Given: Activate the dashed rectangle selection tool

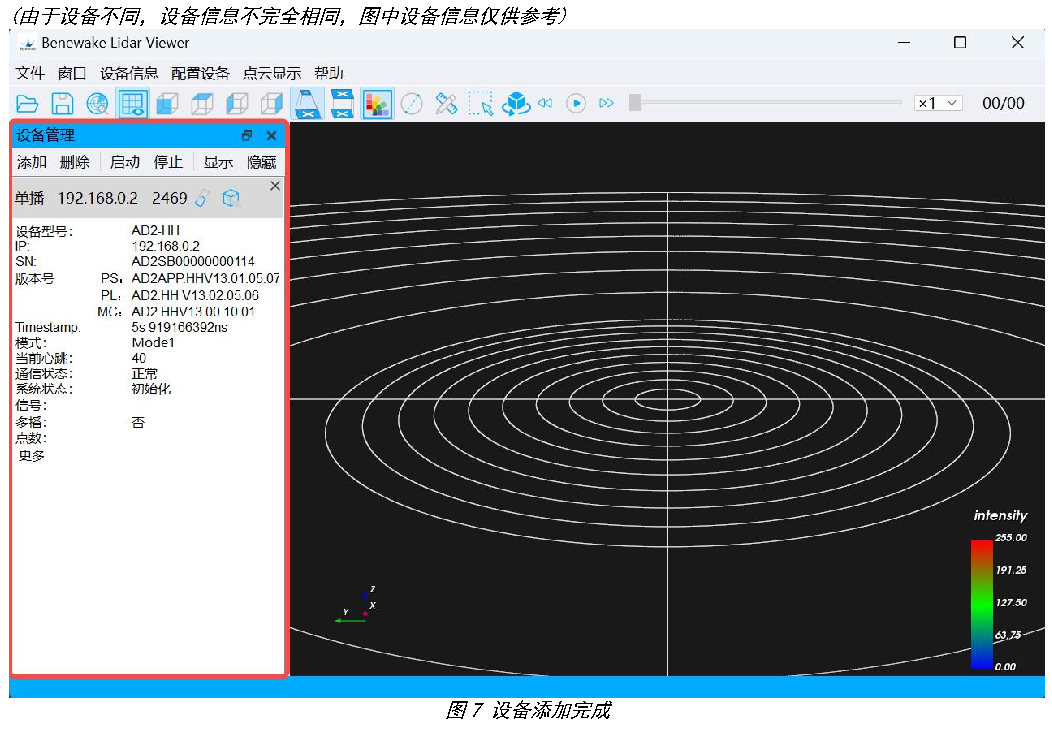Looking at the screenshot, I should (x=480, y=104).
